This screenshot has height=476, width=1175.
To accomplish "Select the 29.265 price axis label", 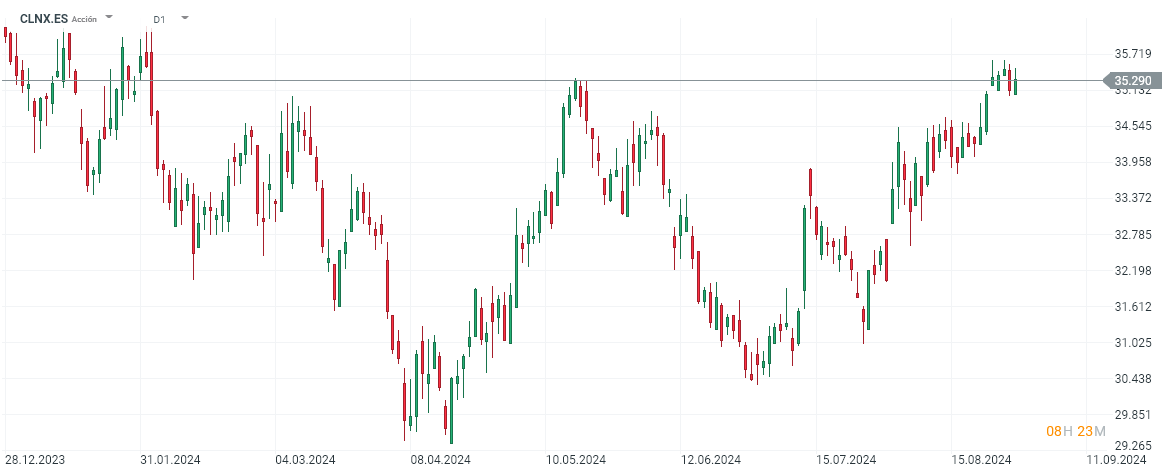I will pos(1132,447).
